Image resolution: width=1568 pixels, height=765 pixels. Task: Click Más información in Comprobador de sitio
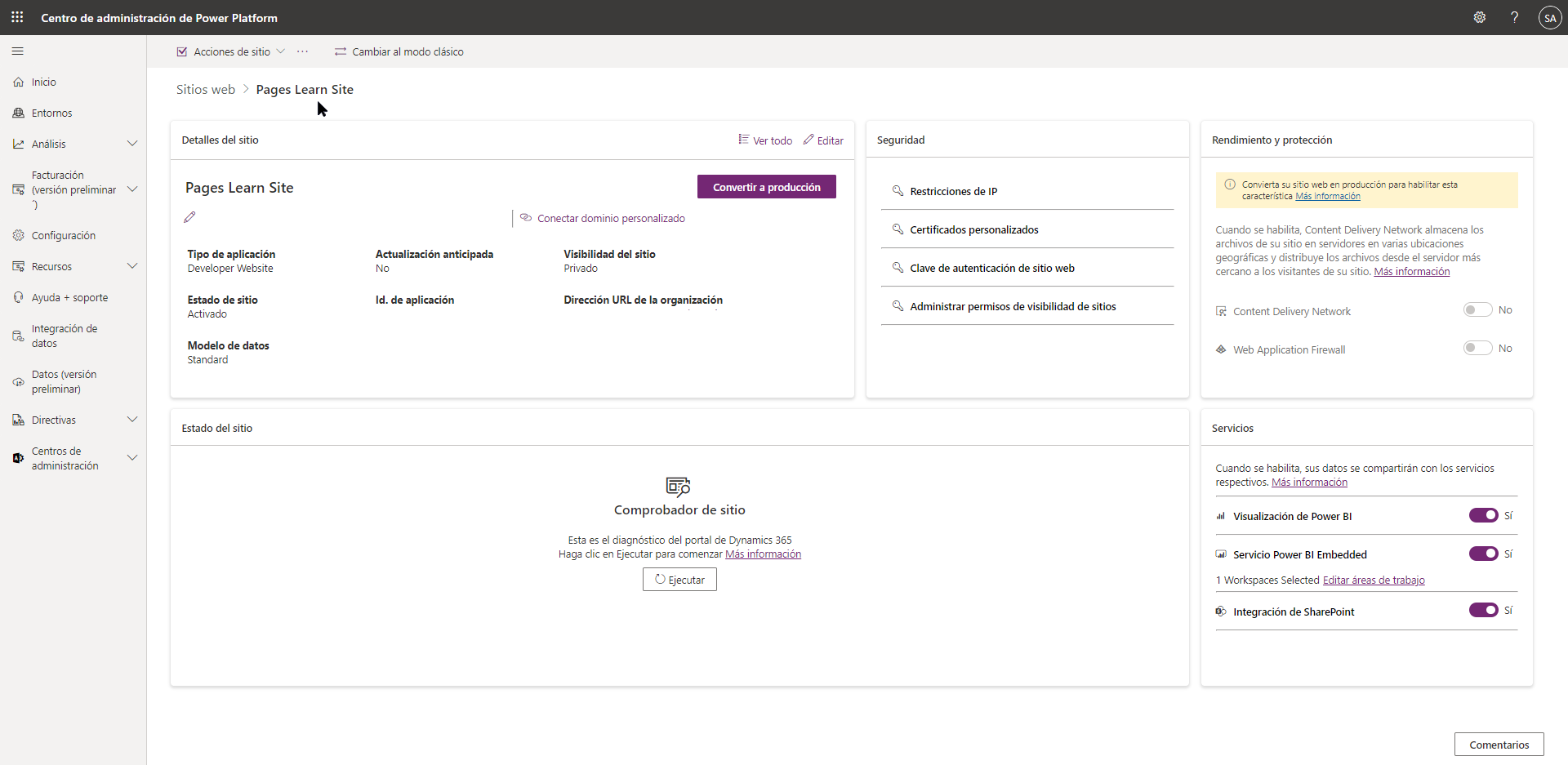pyautogui.click(x=763, y=554)
